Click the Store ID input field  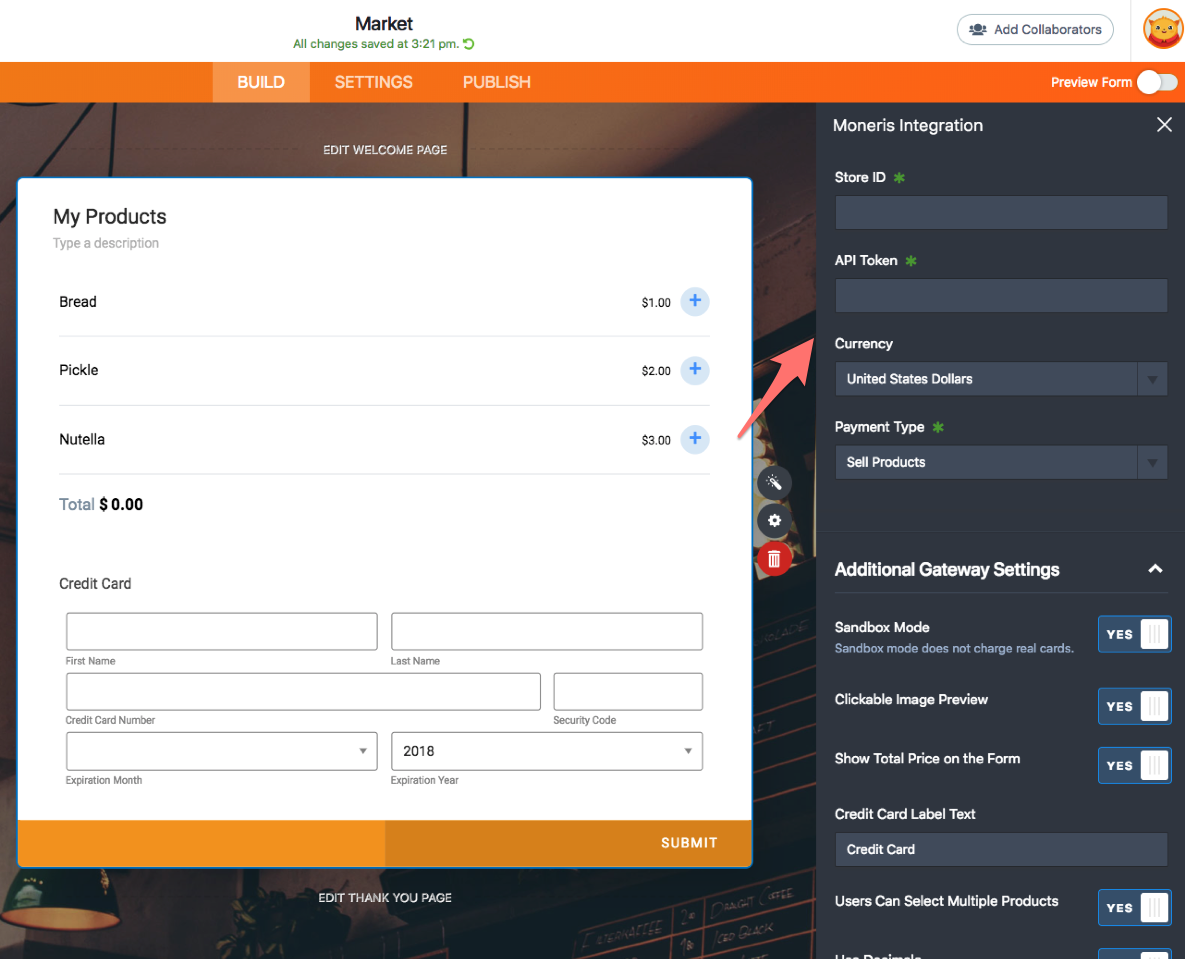(x=1000, y=212)
